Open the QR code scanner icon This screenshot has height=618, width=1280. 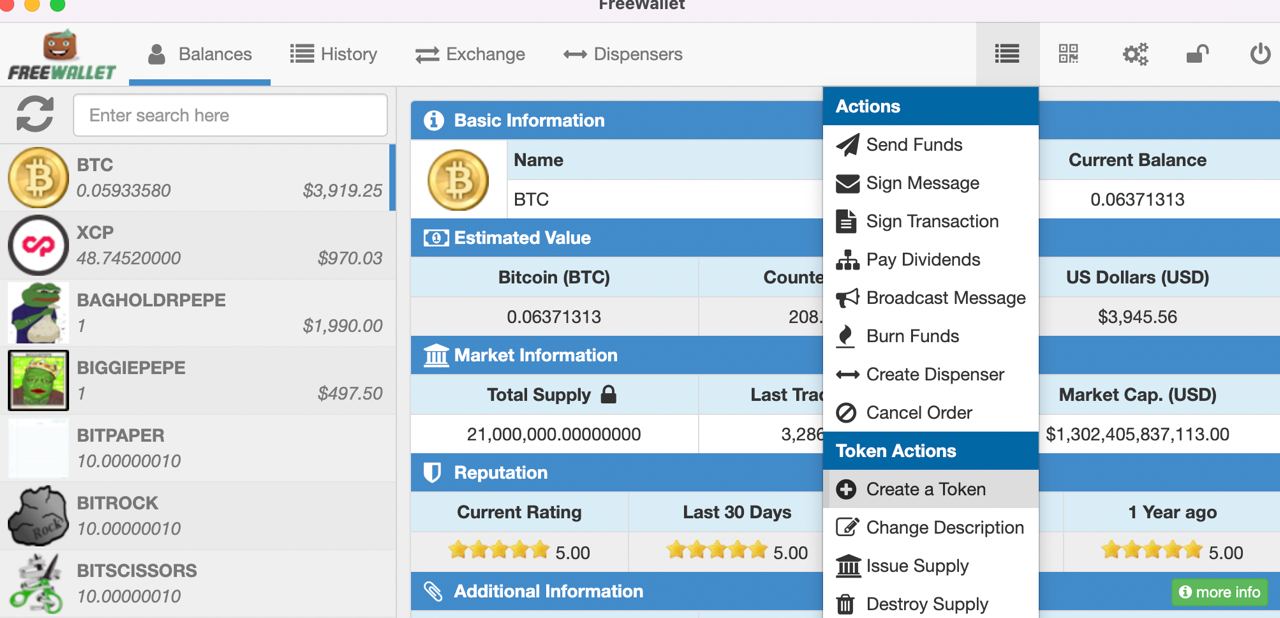[1069, 54]
